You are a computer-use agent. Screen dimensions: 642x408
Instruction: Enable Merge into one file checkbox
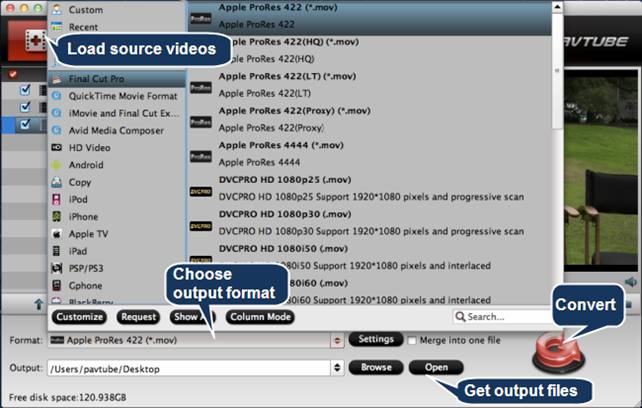tap(412, 340)
